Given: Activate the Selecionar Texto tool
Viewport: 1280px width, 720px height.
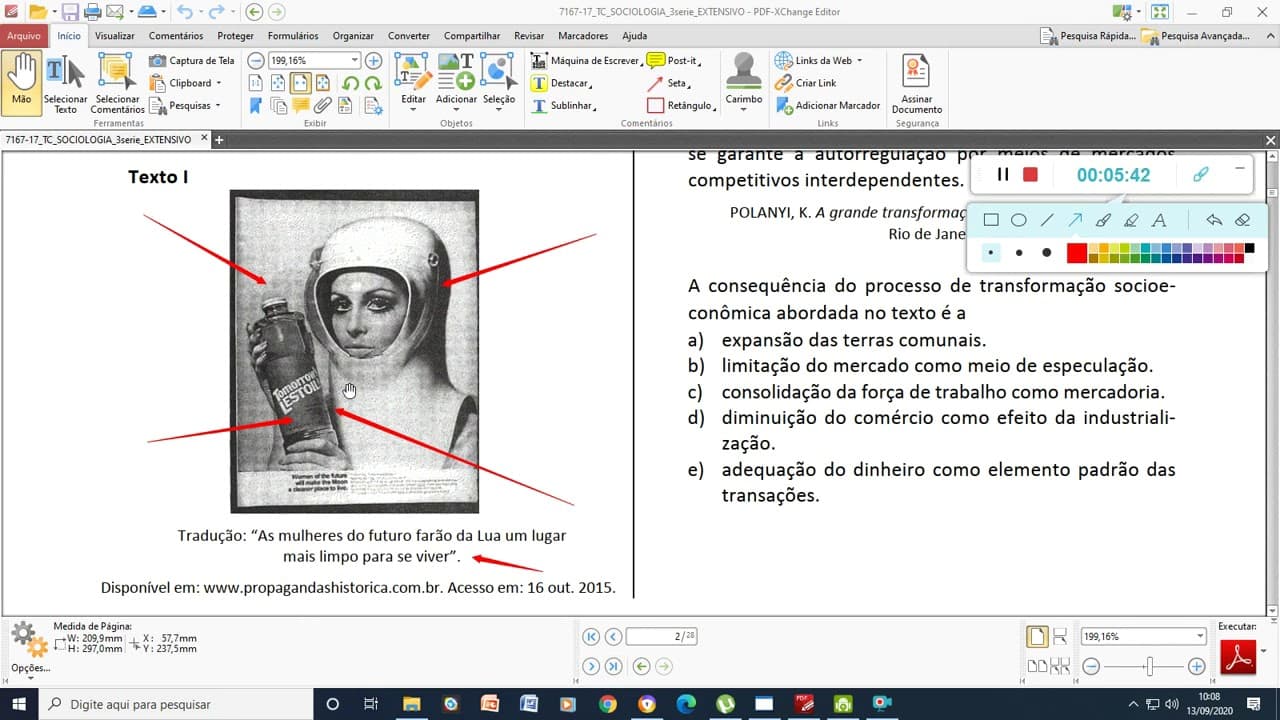Looking at the screenshot, I should click(x=65, y=84).
